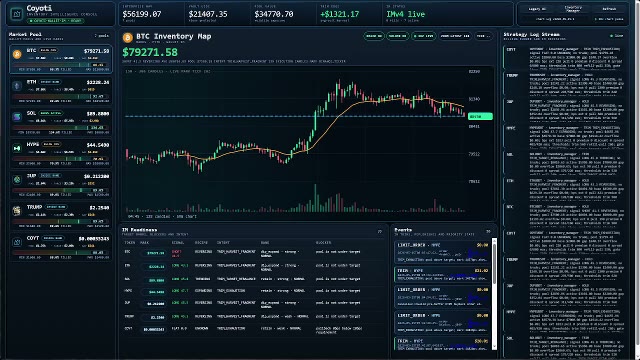Click the third green live pill above the chart
The width and height of the screenshot is (640, 360).
click(x=423, y=36)
